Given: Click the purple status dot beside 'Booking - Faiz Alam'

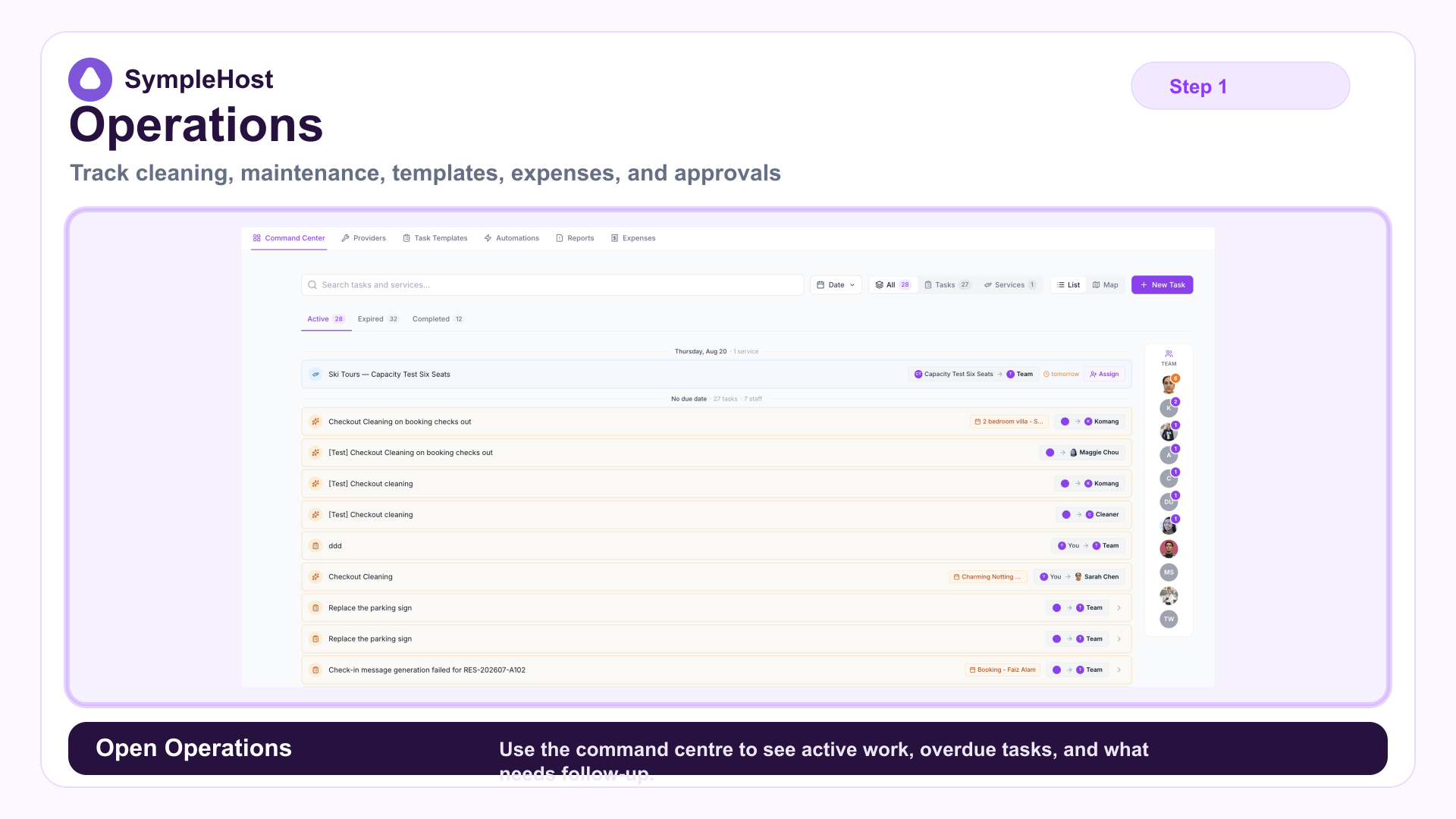Looking at the screenshot, I should click(1056, 670).
